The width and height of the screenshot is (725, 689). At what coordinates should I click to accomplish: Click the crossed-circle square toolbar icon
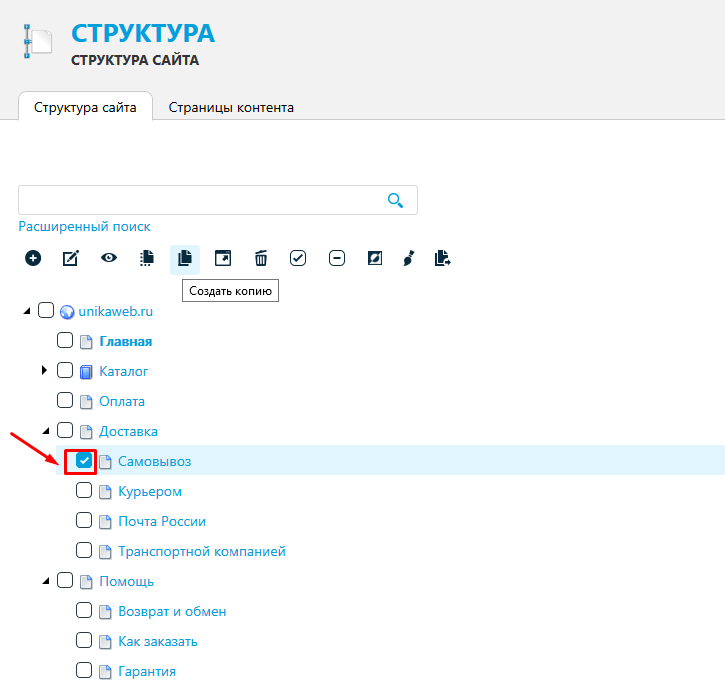point(375,258)
